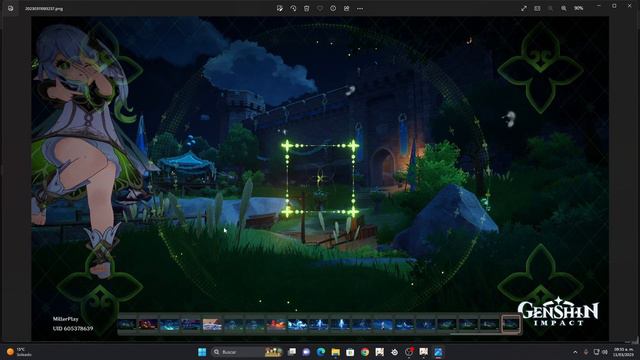Delete the photo with the trash icon
Screen dimensions: 640x360
pyautogui.click(x=307, y=8)
